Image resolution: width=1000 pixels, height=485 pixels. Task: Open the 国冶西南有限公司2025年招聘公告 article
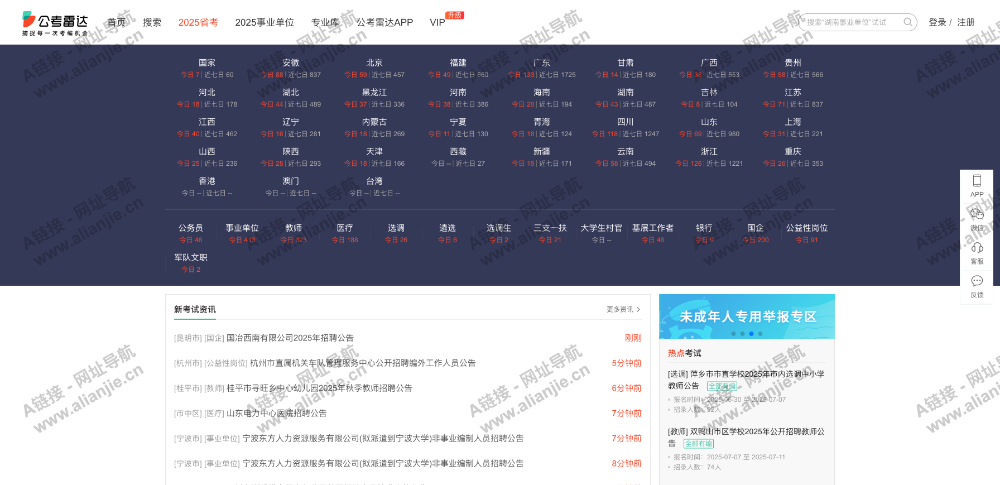pyautogui.click(x=289, y=338)
